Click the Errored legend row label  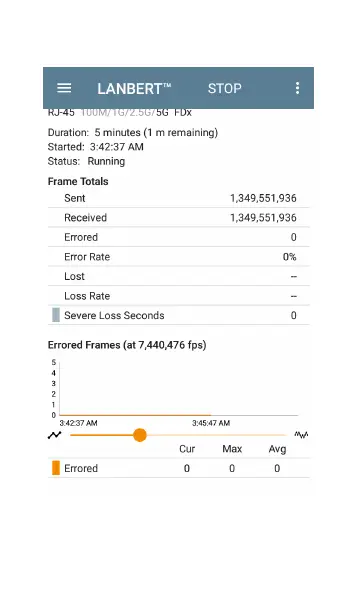[x=81, y=468]
